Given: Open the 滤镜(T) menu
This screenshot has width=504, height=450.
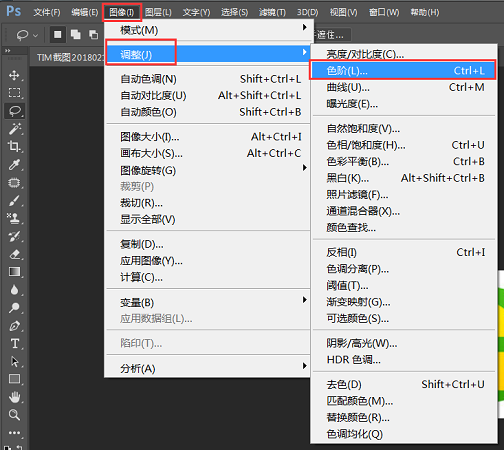Looking at the screenshot, I should click(x=272, y=12).
